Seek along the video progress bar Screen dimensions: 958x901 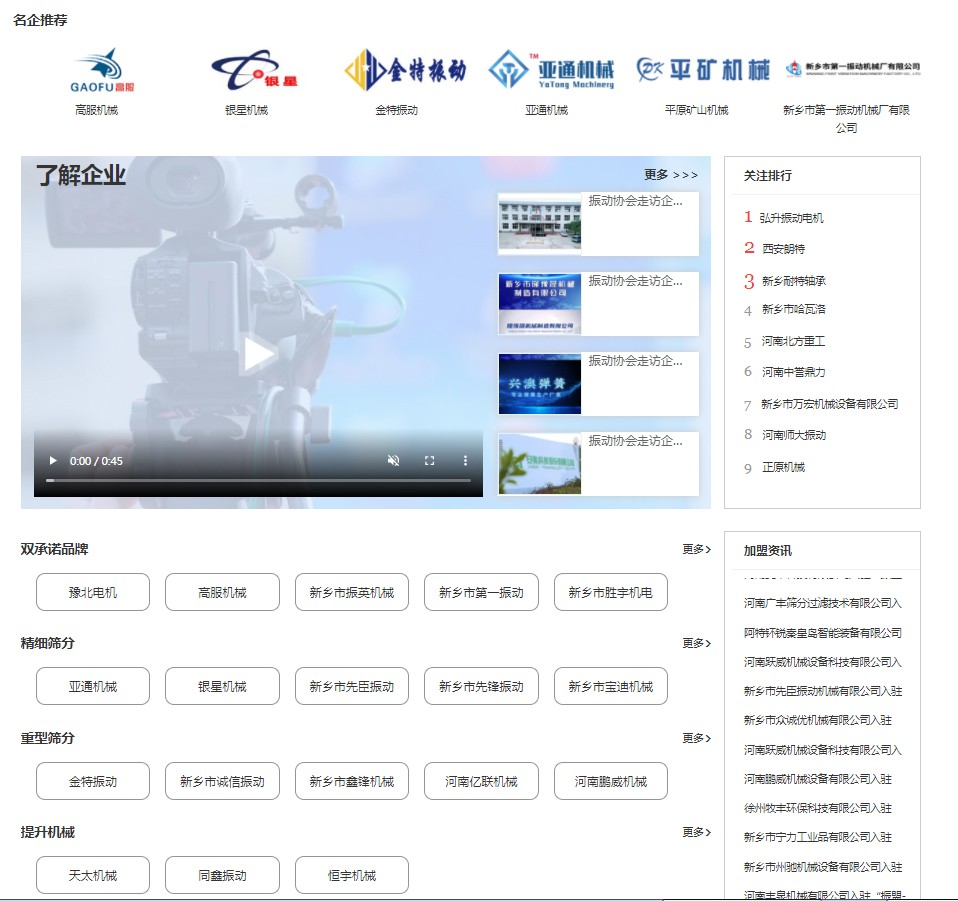pyautogui.click(x=258, y=481)
